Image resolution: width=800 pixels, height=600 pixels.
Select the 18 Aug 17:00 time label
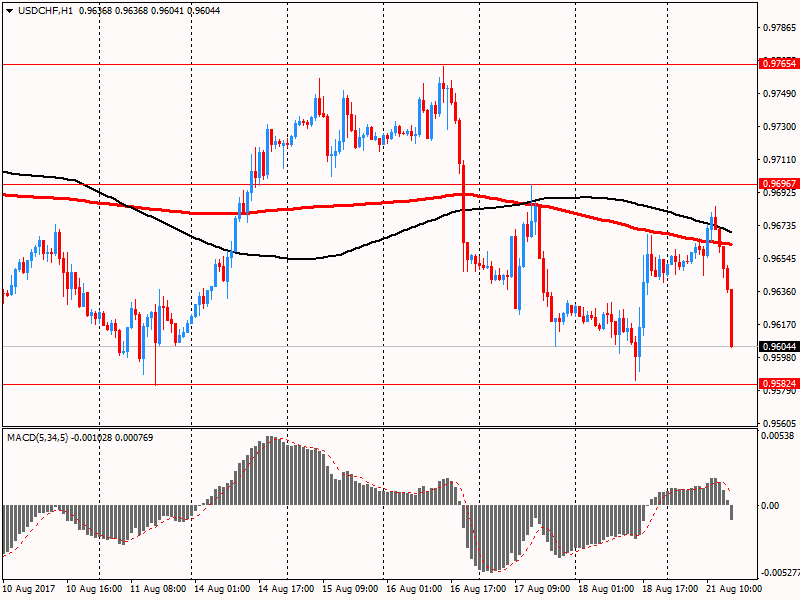[x=670, y=589]
